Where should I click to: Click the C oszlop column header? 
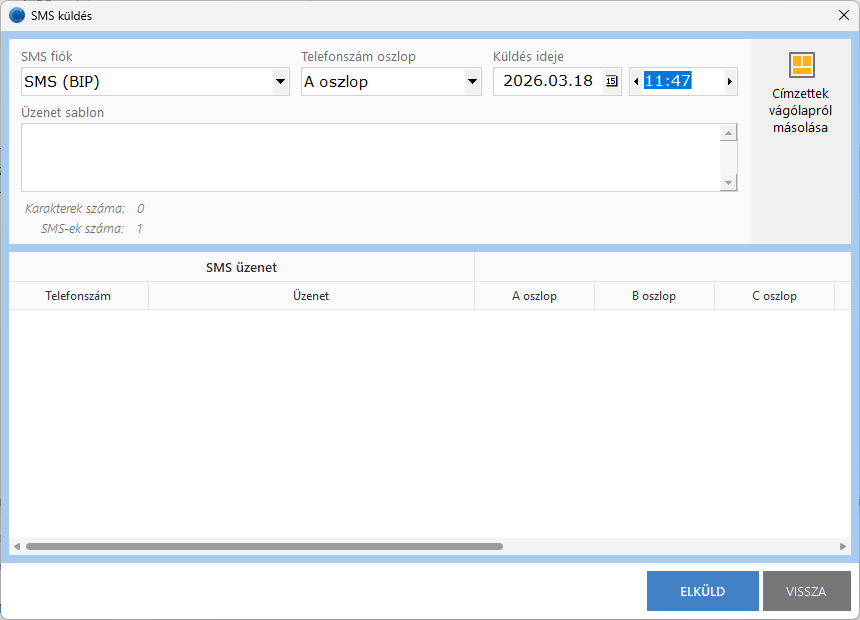tap(774, 296)
